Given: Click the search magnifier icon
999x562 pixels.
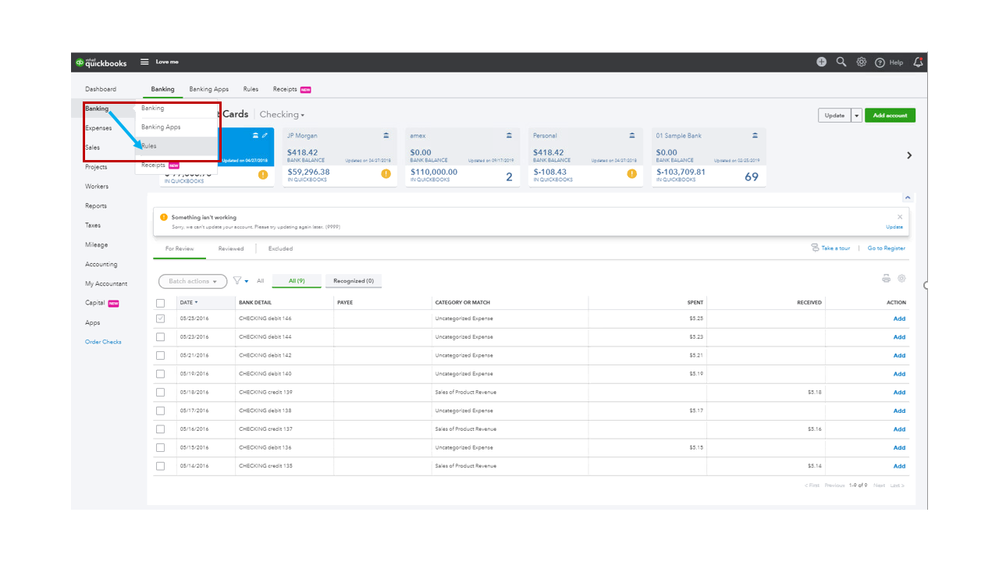Looking at the screenshot, I should point(841,62).
